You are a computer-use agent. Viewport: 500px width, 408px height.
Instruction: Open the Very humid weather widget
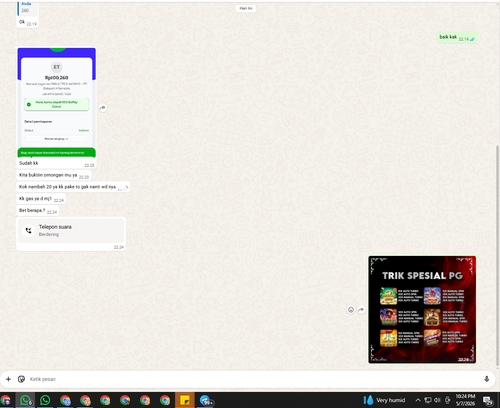[384, 400]
